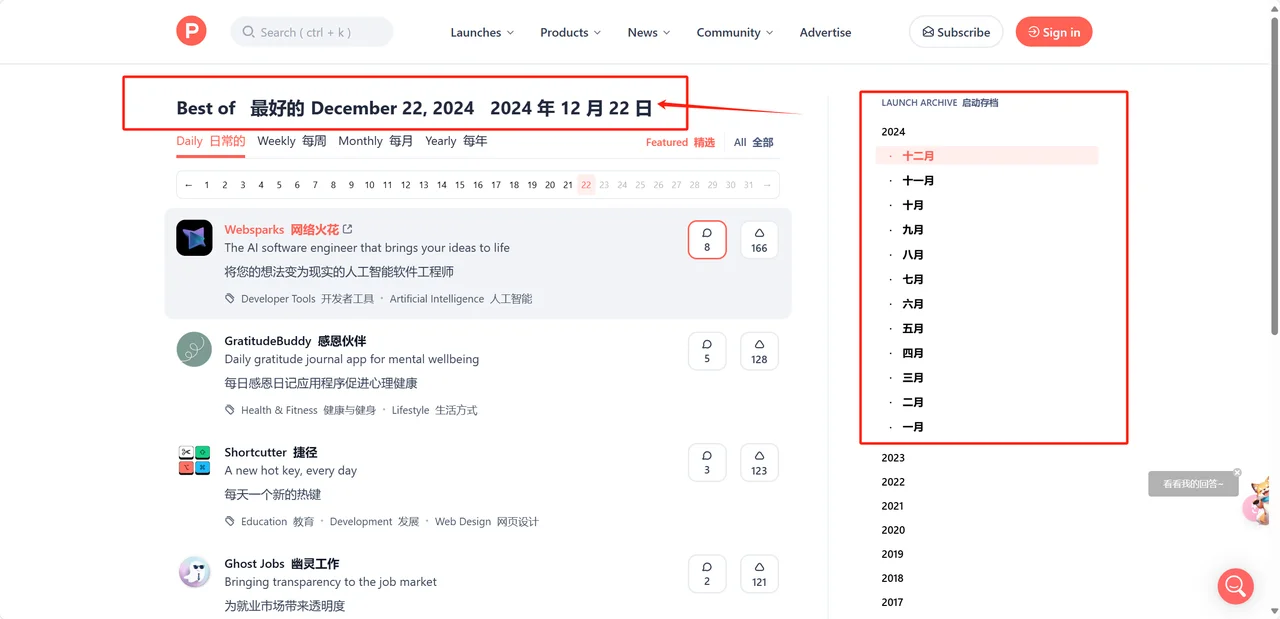Open the Ghost Jobs product icon
1280x619 pixels.
pyautogui.click(x=194, y=572)
